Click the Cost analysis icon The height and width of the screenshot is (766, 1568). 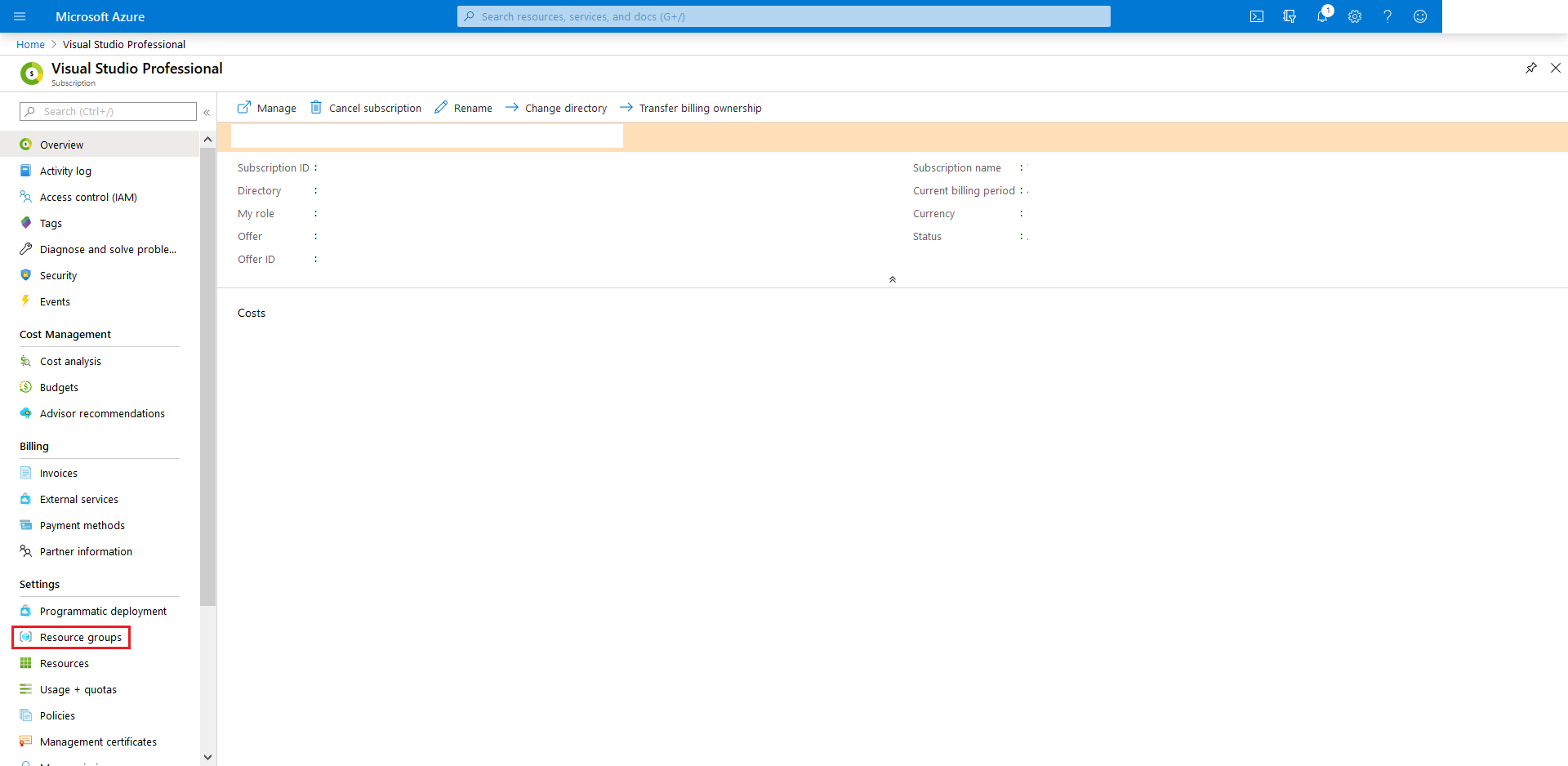(x=26, y=361)
